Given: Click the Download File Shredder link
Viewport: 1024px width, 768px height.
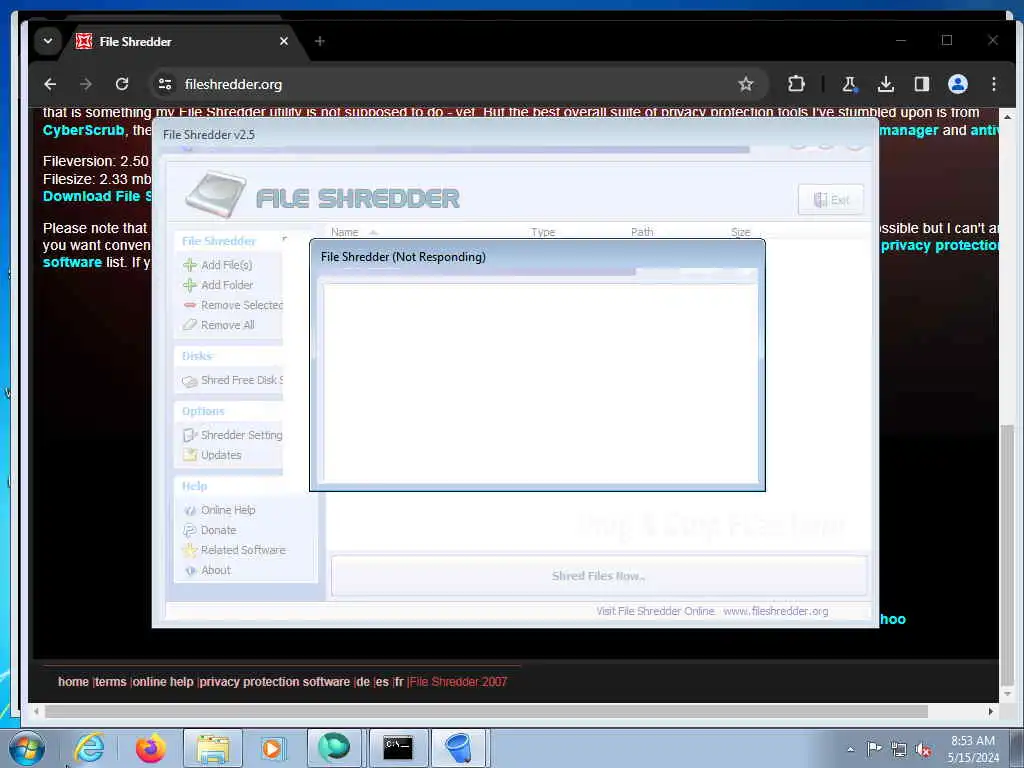Looking at the screenshot, I should point(97,196).
